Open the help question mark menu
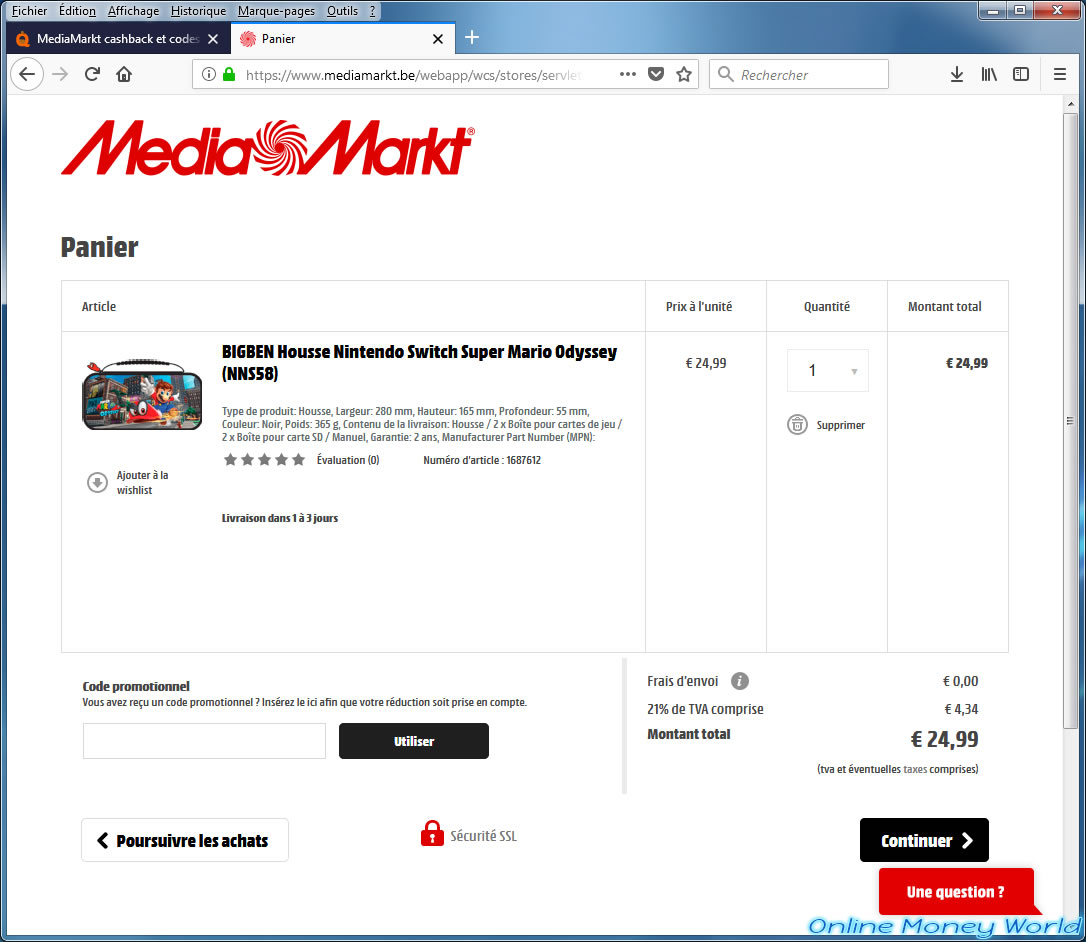Image resolution: width=1086 pixels, height=942 pixels. pyautogui.click(x=372, y=10)
